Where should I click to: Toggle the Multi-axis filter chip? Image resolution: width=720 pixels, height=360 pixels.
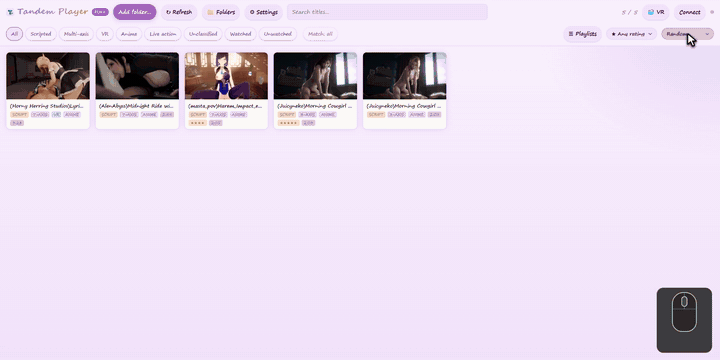click(x=76, y=34)
